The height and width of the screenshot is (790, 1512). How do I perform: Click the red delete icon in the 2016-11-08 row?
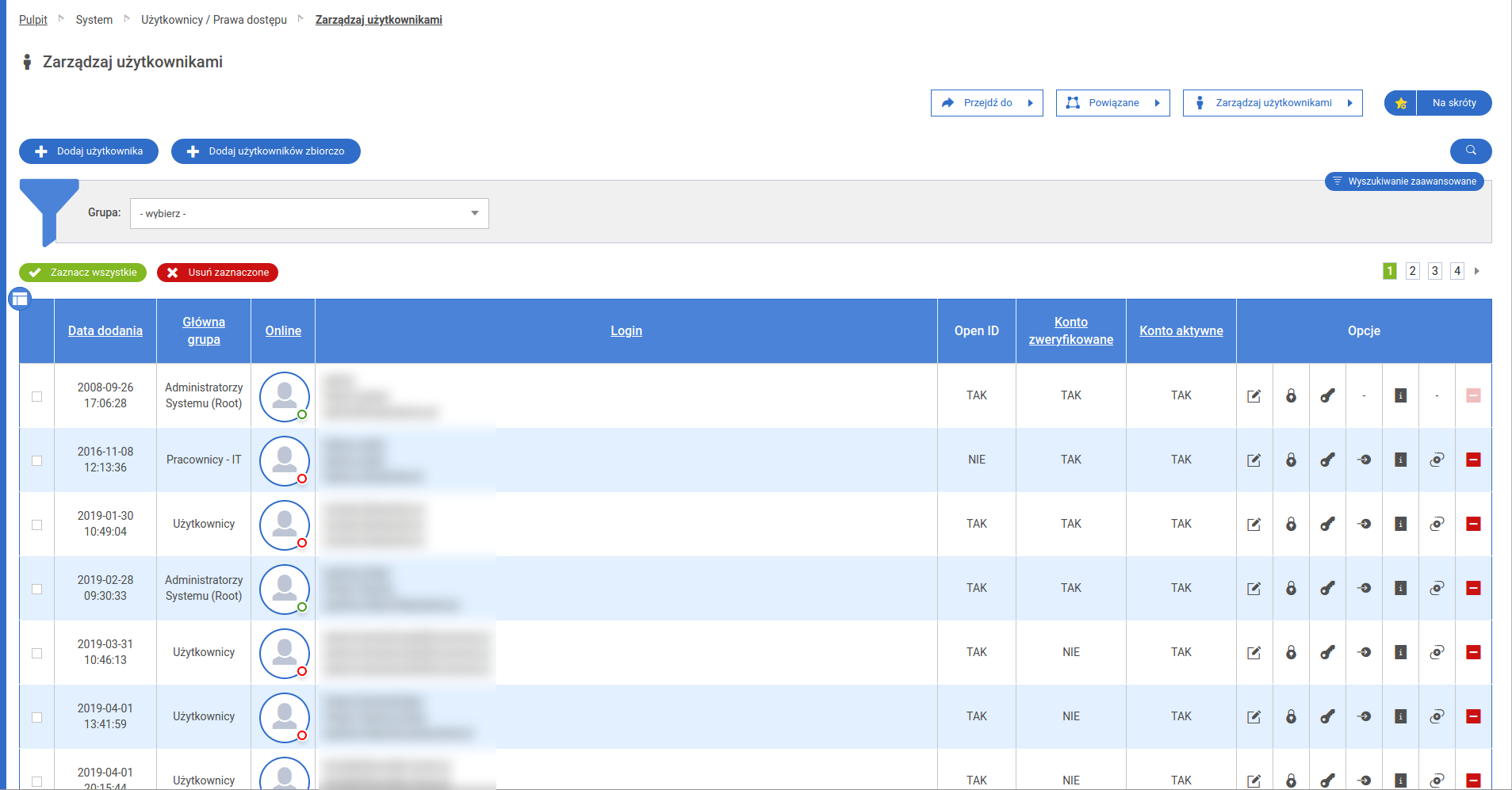click(1473, 460)
